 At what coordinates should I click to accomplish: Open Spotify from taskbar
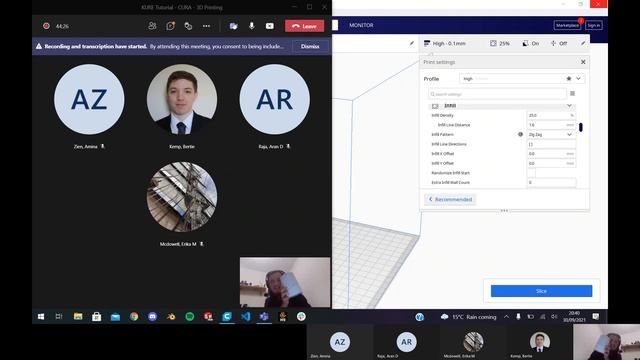(x=189, y=316)
